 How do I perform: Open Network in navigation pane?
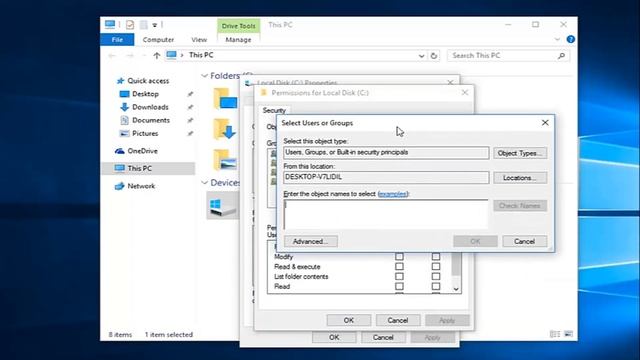[141, 186]
